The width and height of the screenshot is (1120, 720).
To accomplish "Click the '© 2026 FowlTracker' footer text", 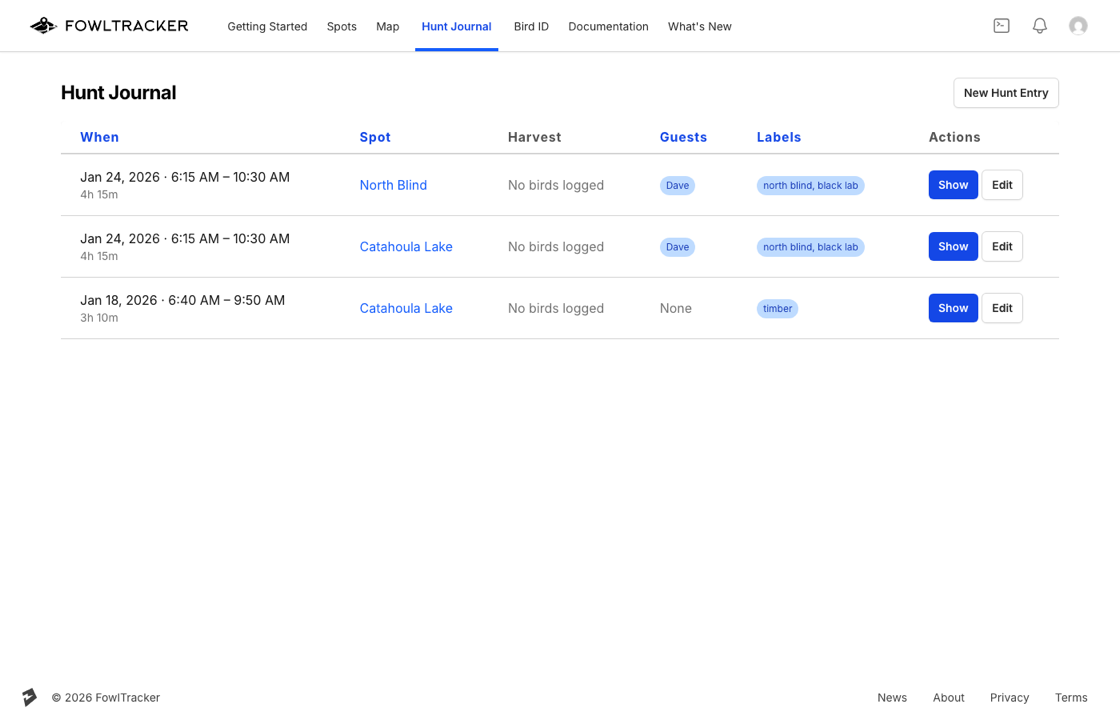I will (x=106, y=697).
